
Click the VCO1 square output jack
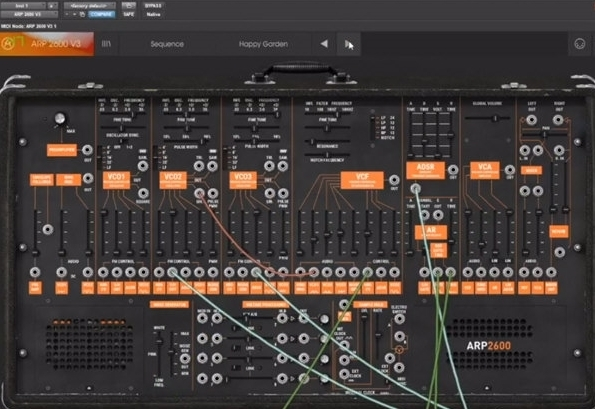coord(143,193)
